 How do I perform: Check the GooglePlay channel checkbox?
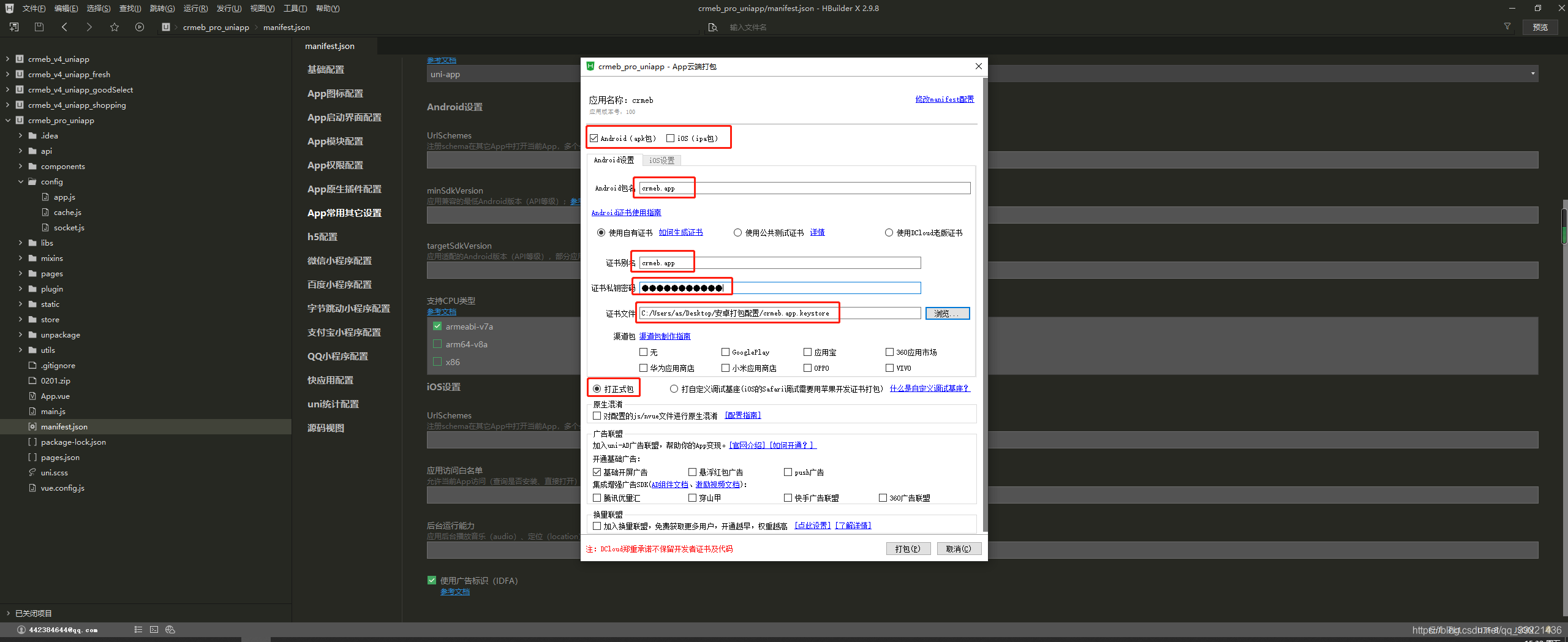pos(725,352)
